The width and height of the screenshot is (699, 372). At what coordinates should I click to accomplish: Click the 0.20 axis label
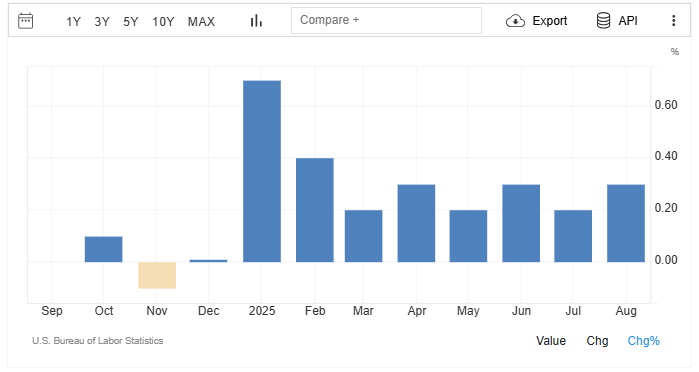coord(666,208)
